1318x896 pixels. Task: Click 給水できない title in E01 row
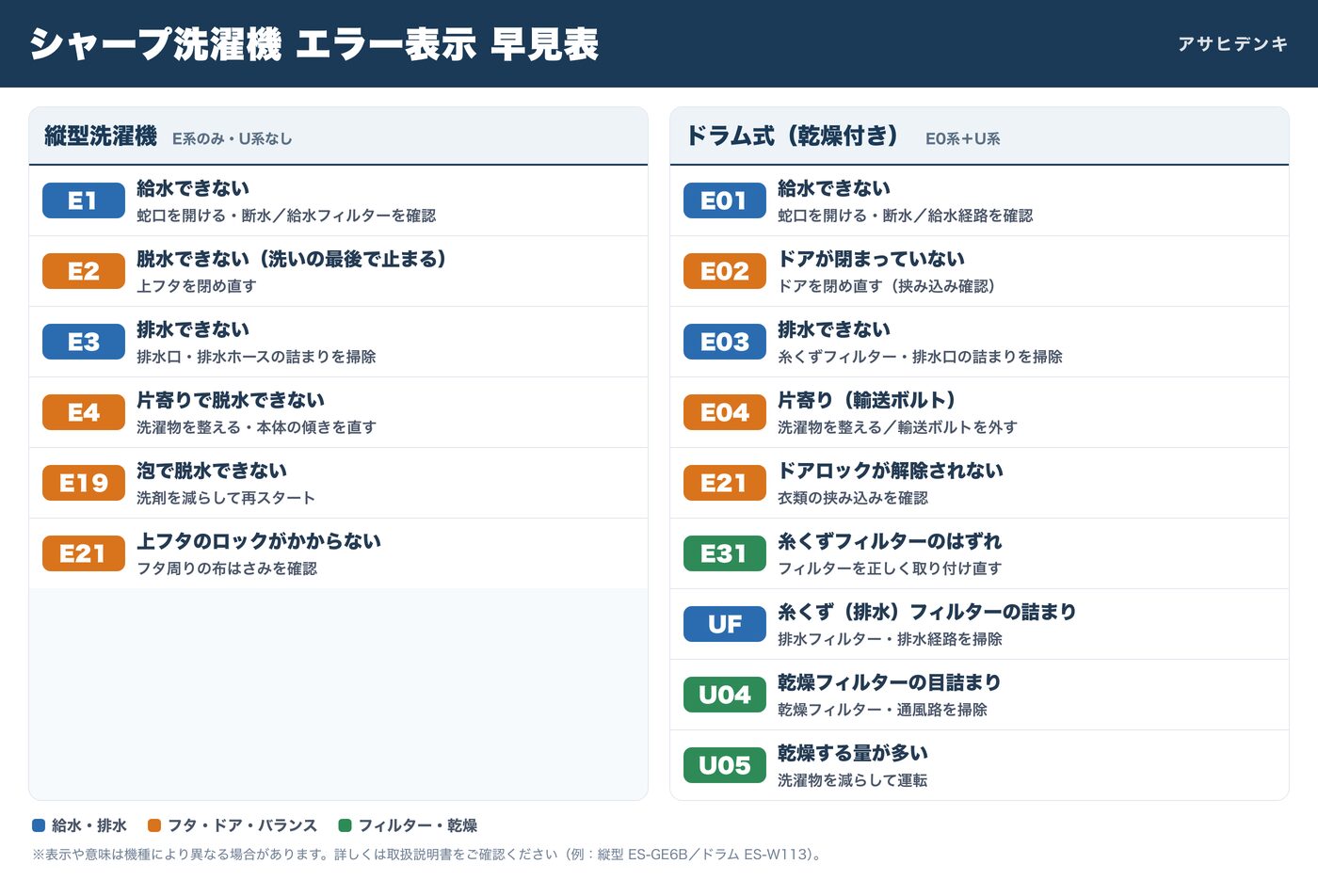(834, 188)
